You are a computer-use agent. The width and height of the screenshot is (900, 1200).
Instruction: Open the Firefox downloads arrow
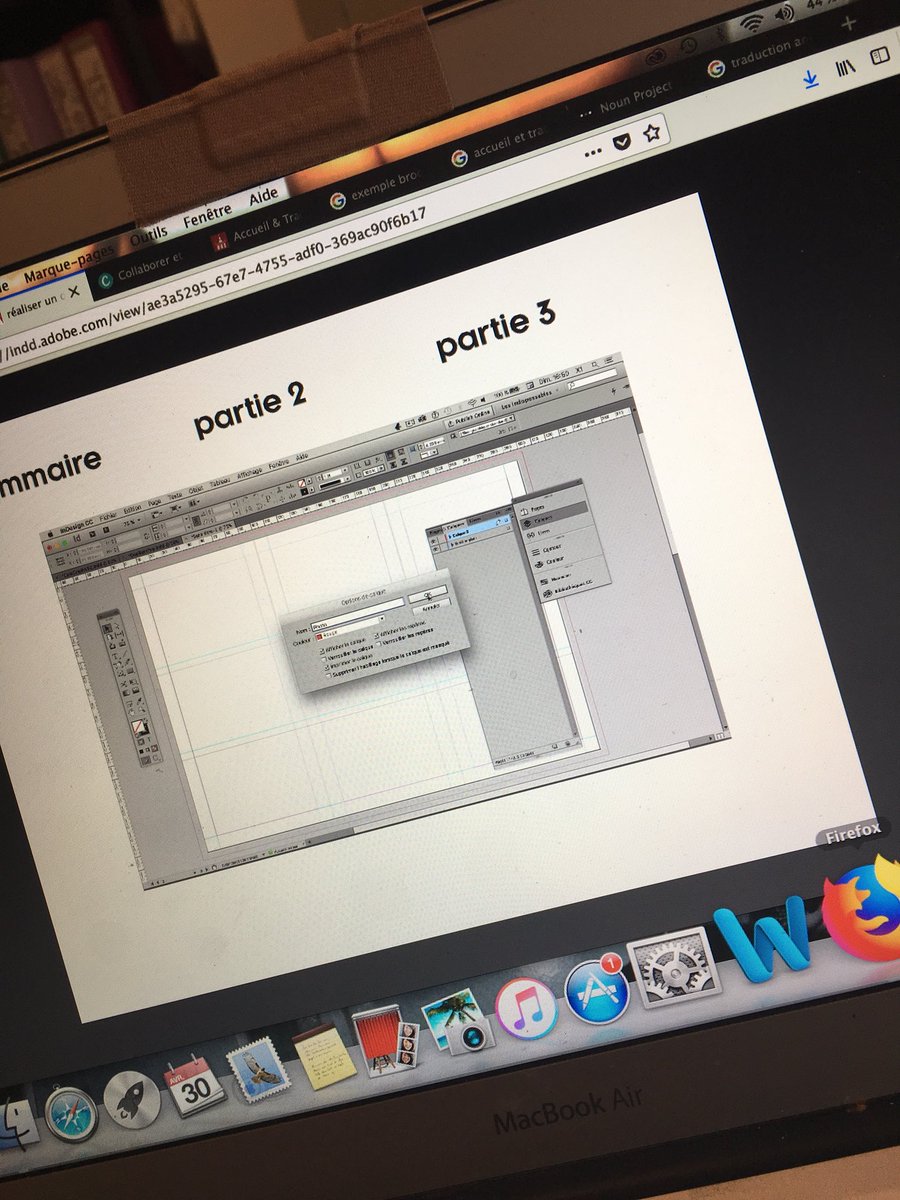tap(810, 78)
